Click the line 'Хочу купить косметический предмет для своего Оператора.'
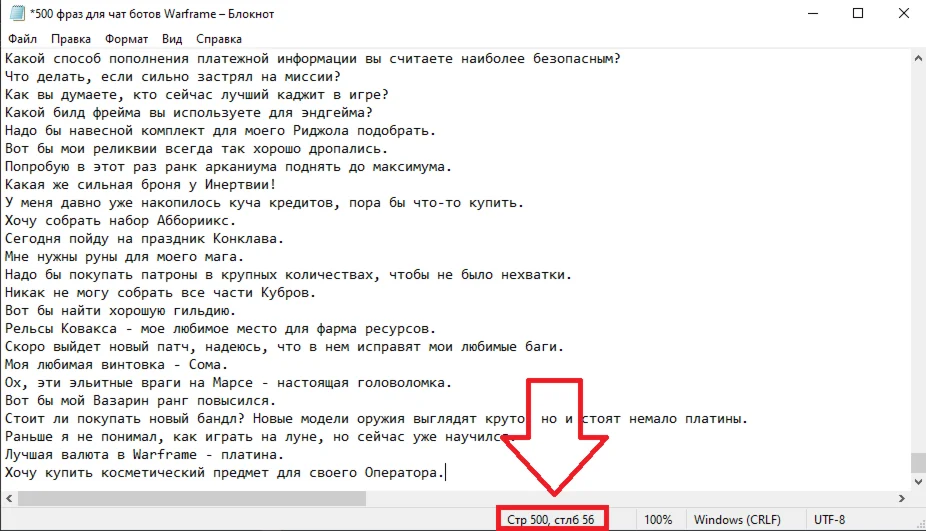Viewport: 926px width, 531px height. [x=224, y=473]
